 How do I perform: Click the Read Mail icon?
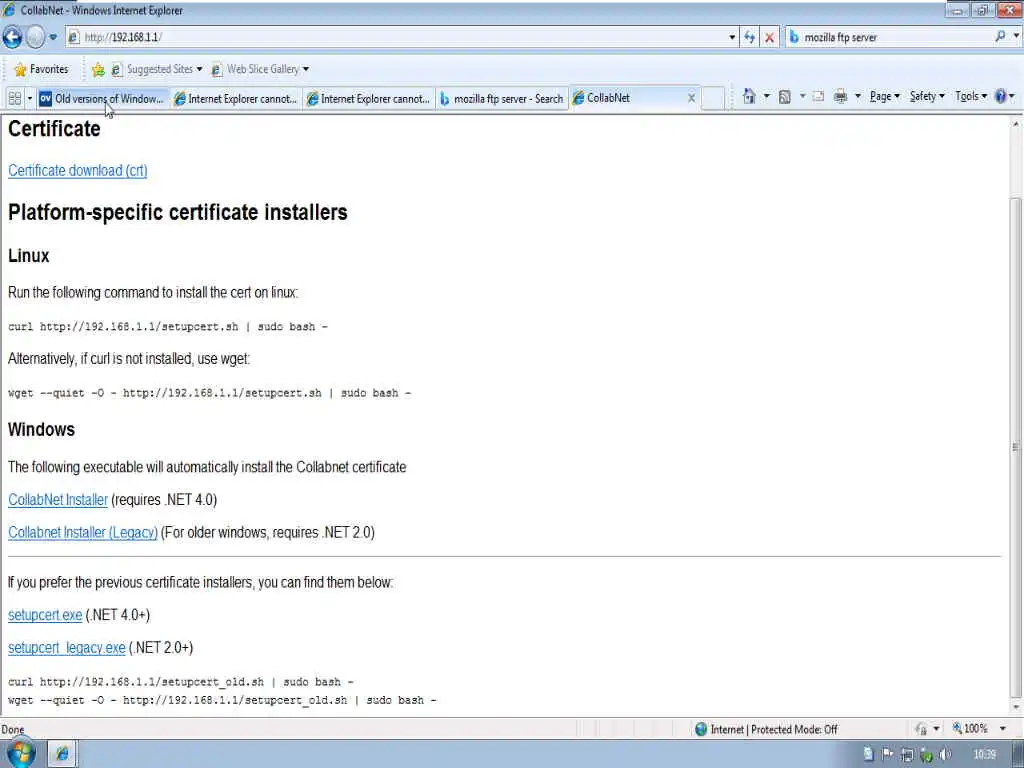(x=818, y=97)
